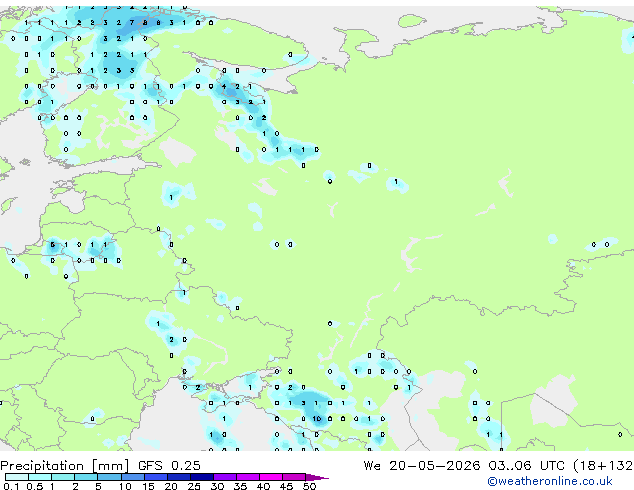Viewport: 634px width, 490px height.
Task: Select legend swatch between 10 and 15
Action: (x=132, y=477)
